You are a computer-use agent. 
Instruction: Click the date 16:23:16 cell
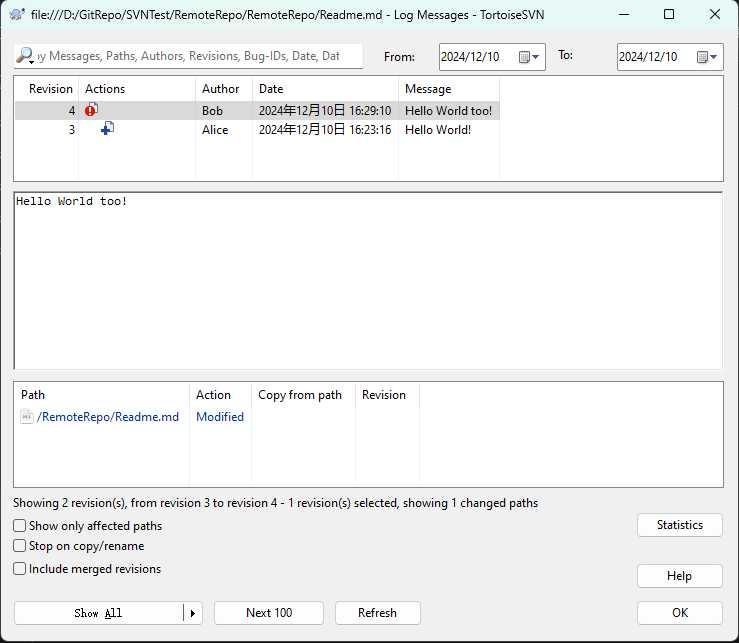(325, 130)
